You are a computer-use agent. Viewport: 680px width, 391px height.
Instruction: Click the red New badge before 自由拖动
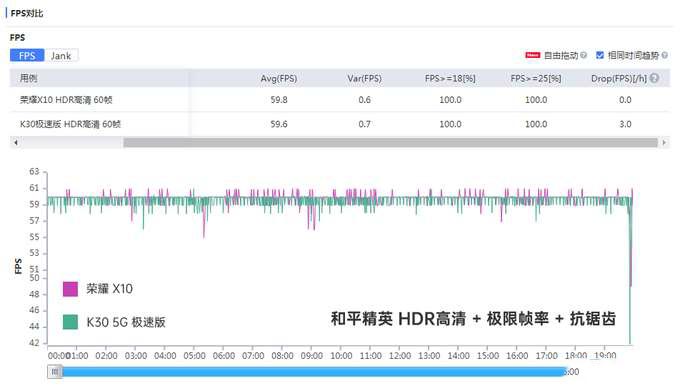pyautogui.click(x=533, y=55)
